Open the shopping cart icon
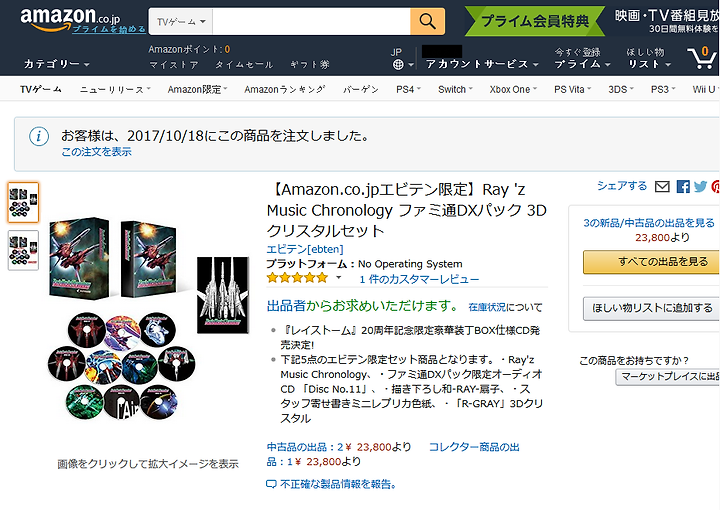The width and height of the screenshot is (720, 510). point(702,58)
